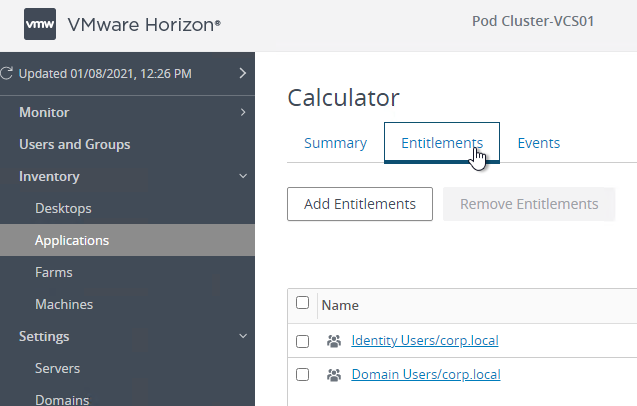This screenshot has width=637, height=406.
Task: Click the Settings section label
Action: click(x=44, y=337)
